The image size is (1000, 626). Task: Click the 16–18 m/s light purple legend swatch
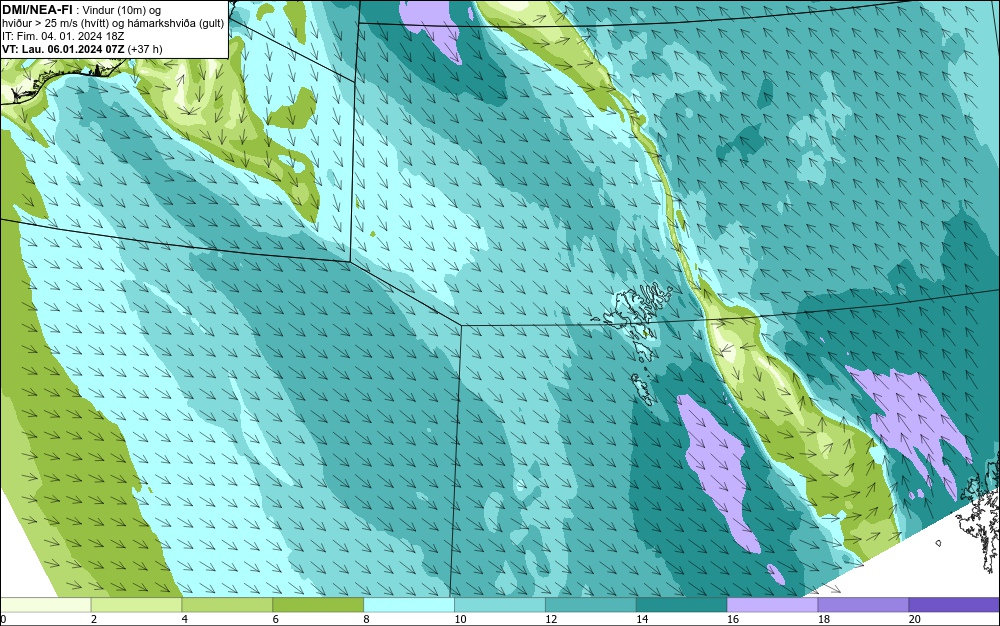coord(772,605)
